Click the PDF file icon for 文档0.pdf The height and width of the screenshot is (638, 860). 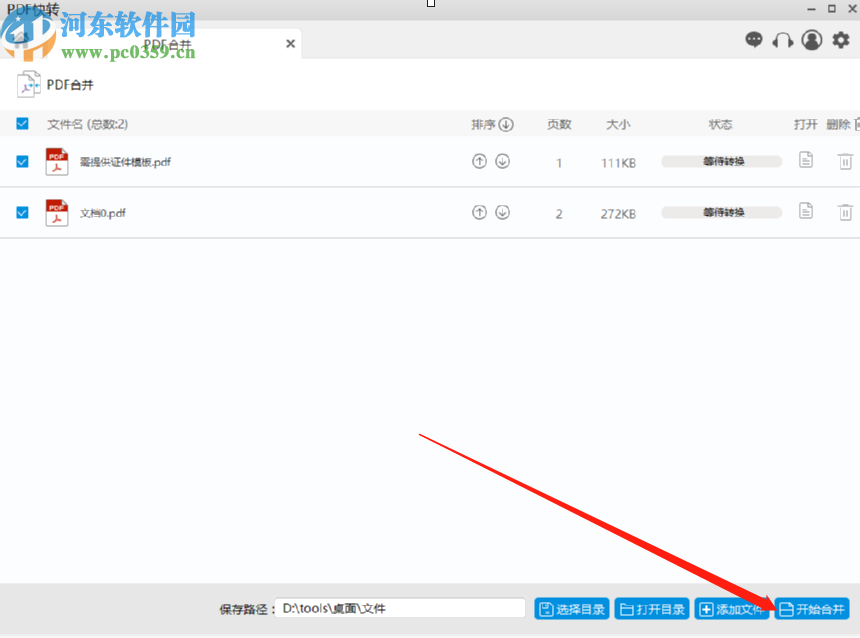[x=57, y=212]
